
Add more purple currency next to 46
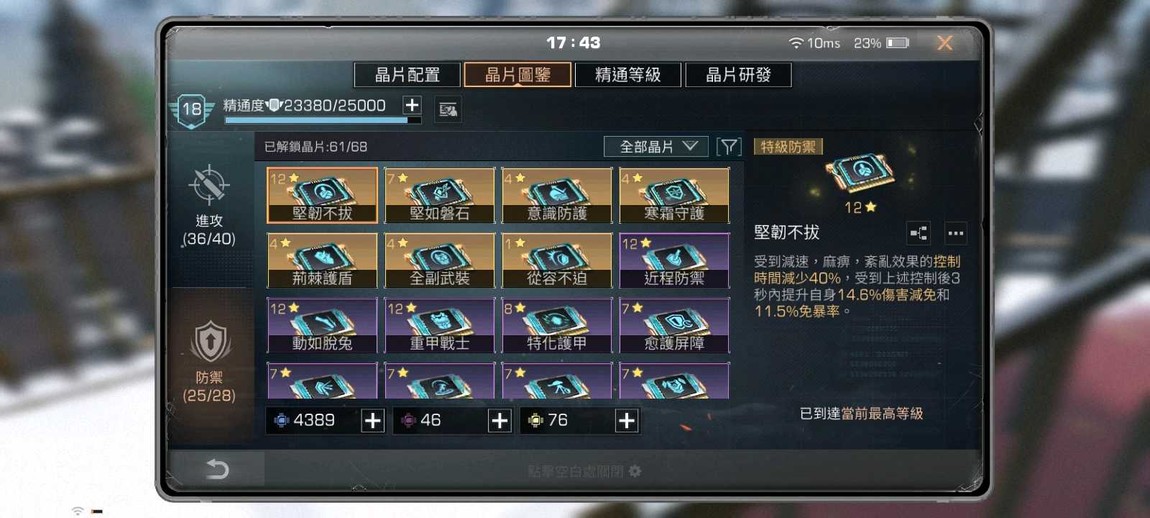coord(499,420)
